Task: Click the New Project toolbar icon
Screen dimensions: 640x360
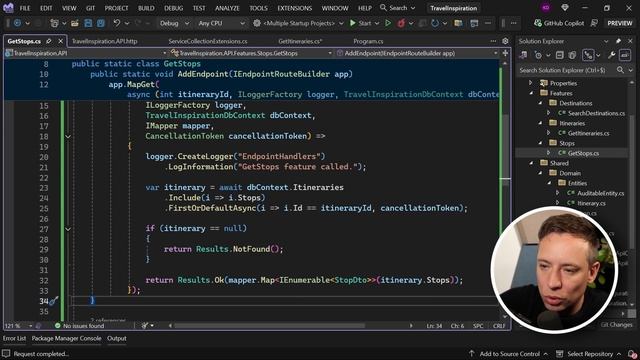Action: 54,23
